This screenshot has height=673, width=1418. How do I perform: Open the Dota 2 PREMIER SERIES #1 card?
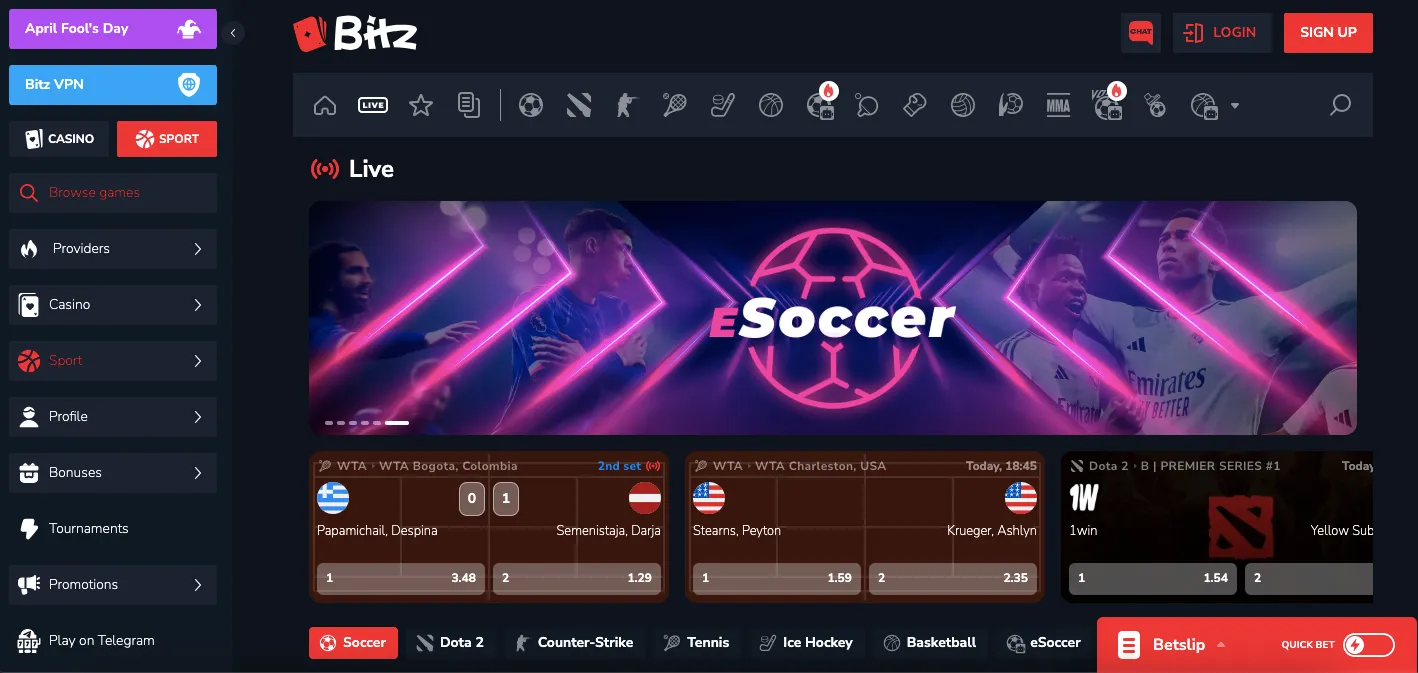click(x=1217, y=527)
